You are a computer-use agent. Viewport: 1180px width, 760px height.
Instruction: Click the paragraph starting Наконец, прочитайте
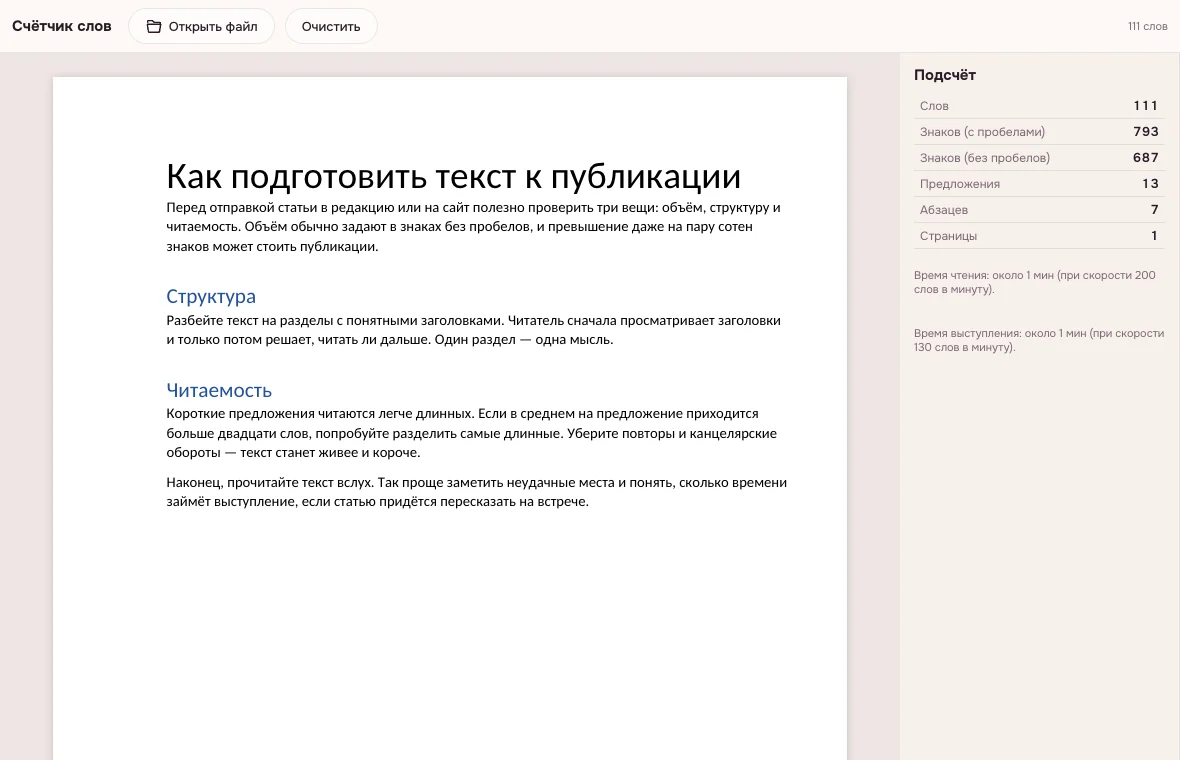(476, 492)
